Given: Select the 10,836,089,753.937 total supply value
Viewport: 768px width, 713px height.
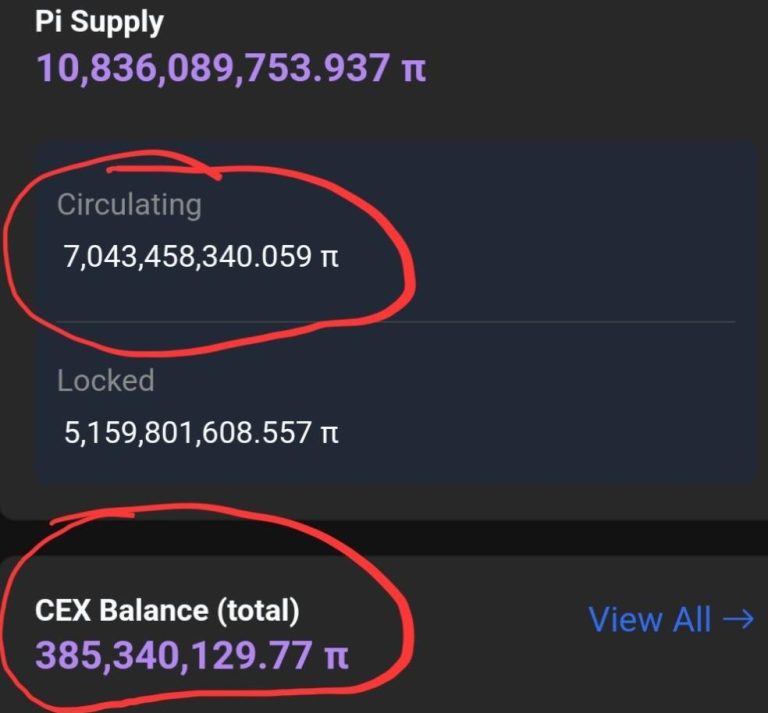Looking at the screenshot, I should (x=213, y=68).
